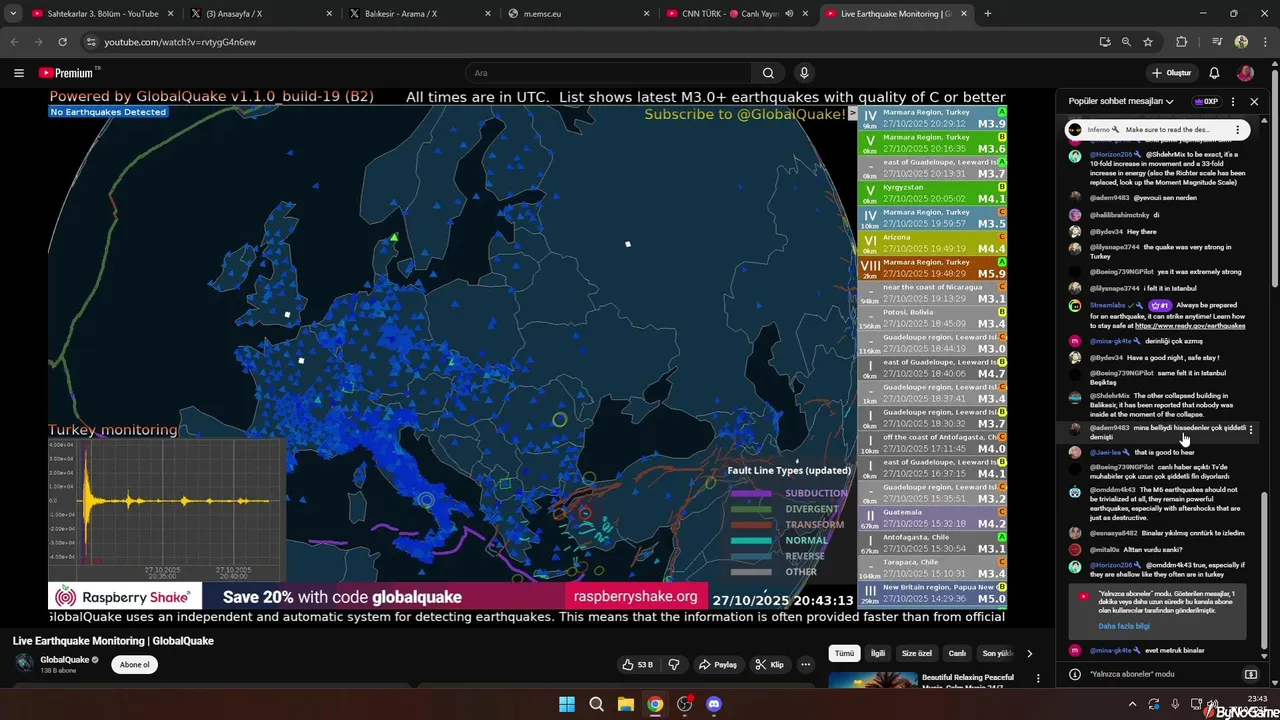
Task: Like the video showing 53 B
Action: point(637,664)
